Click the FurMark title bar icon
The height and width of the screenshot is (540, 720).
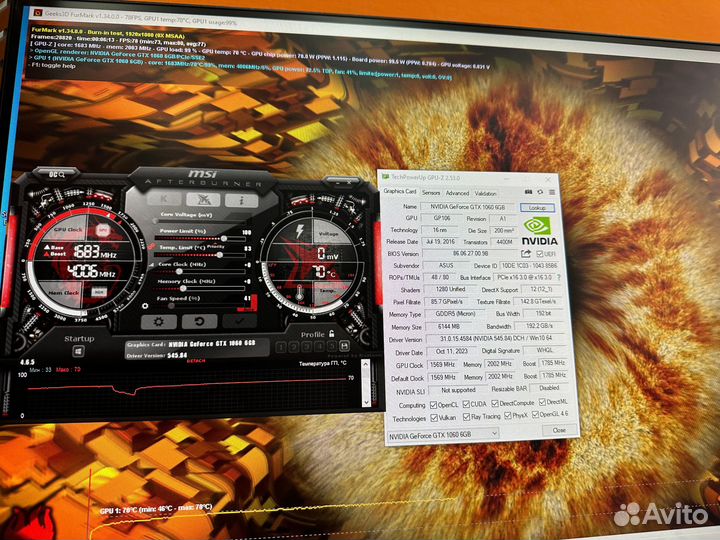click(x=38, y=12)
